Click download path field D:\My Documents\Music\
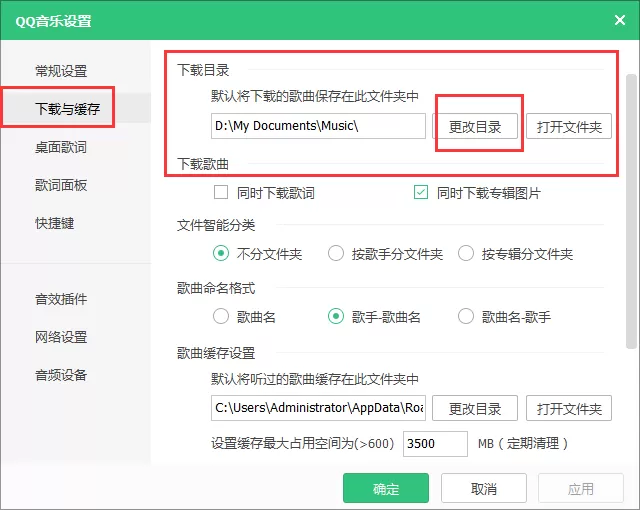Image resolution: width=640 pixels, height=510 pixels. click(x=318, y=126)
